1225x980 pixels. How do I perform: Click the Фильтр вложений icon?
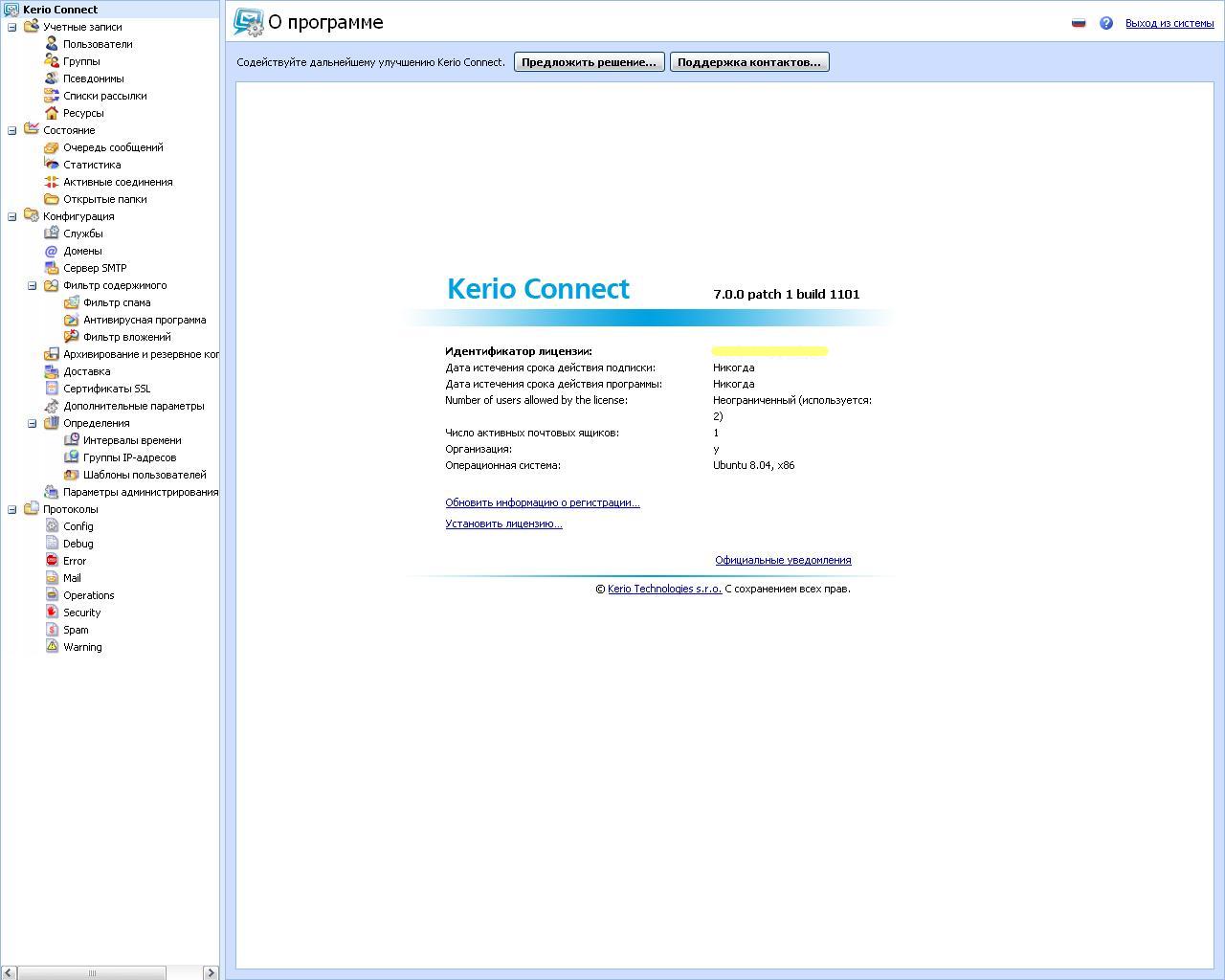(72, 337)
